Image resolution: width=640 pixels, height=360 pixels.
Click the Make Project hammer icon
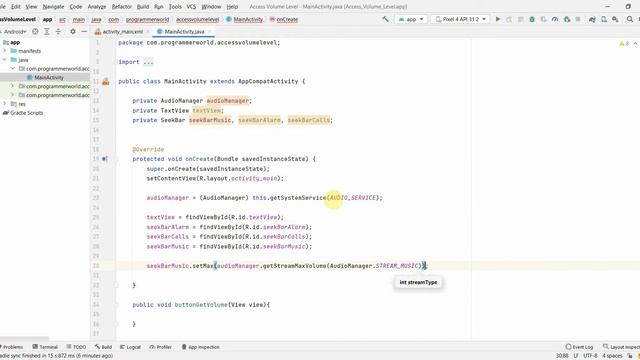pos(385,19)
